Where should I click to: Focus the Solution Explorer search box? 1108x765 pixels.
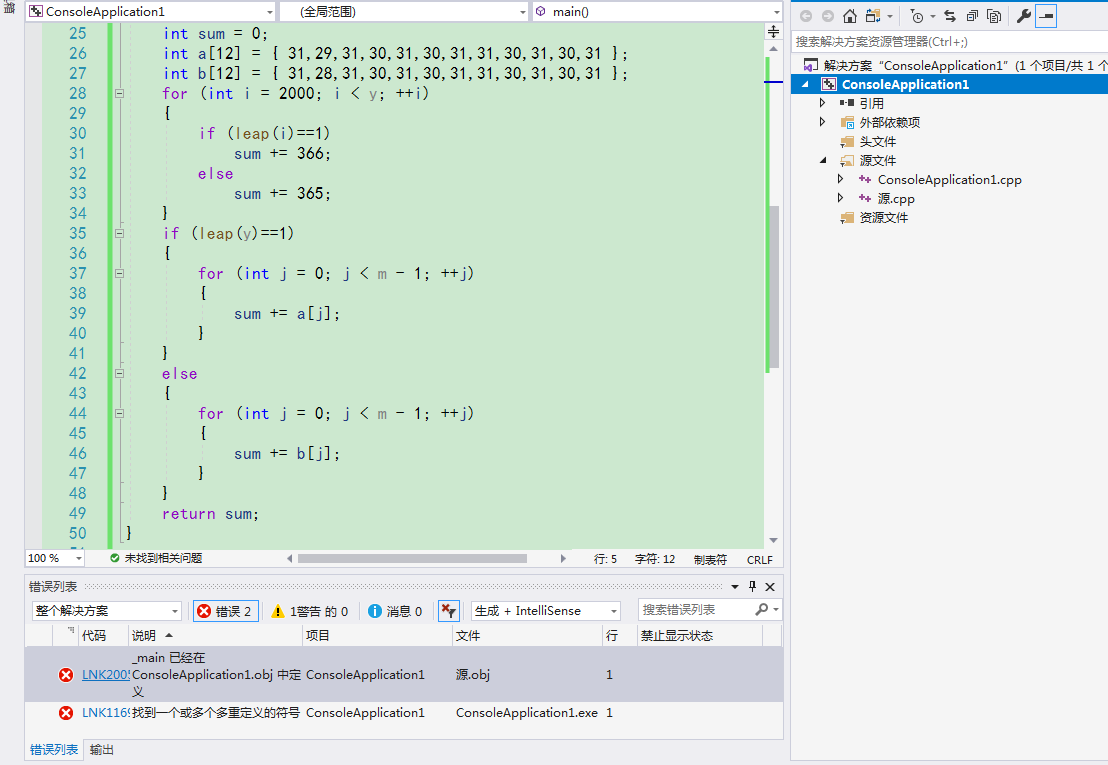949,42
